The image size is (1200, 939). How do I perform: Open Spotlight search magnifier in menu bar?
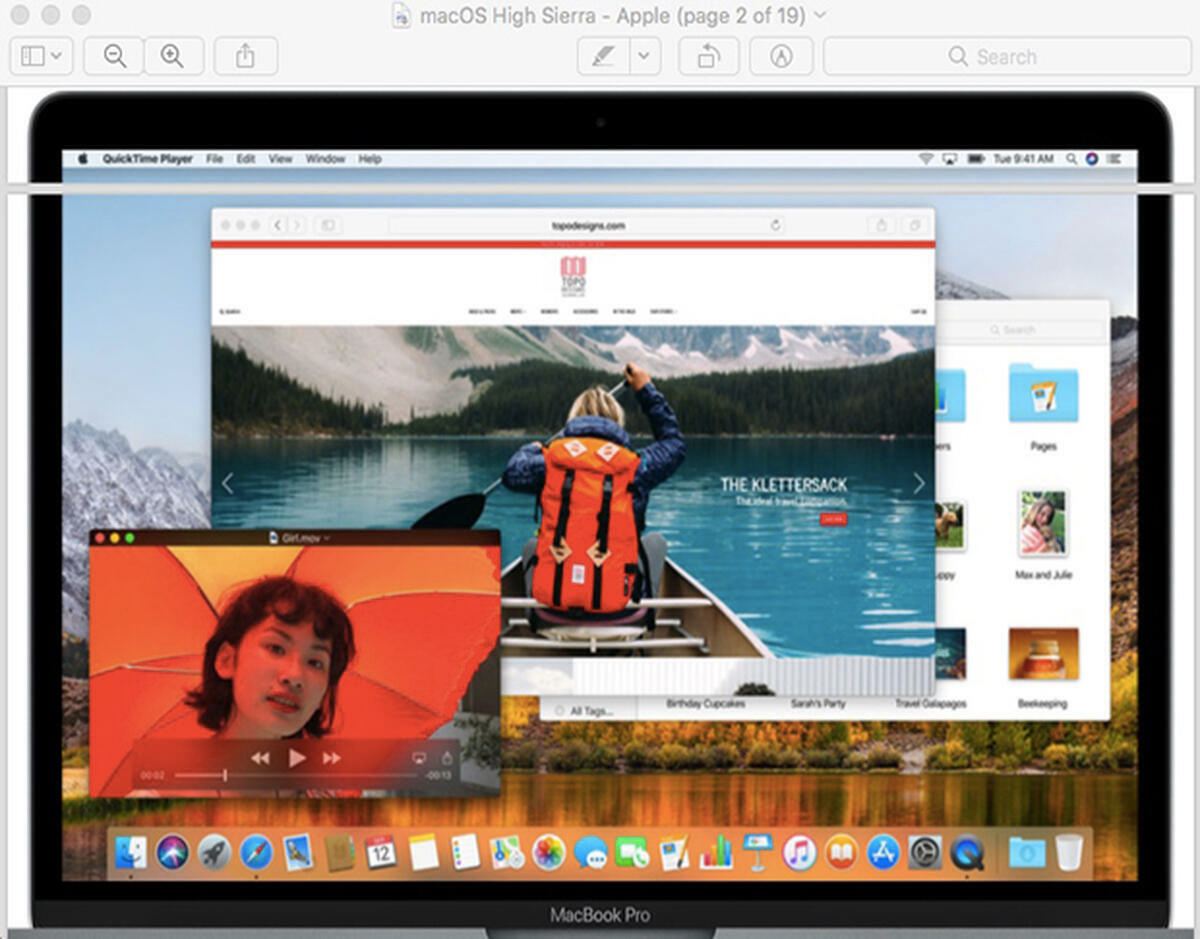1072,159
